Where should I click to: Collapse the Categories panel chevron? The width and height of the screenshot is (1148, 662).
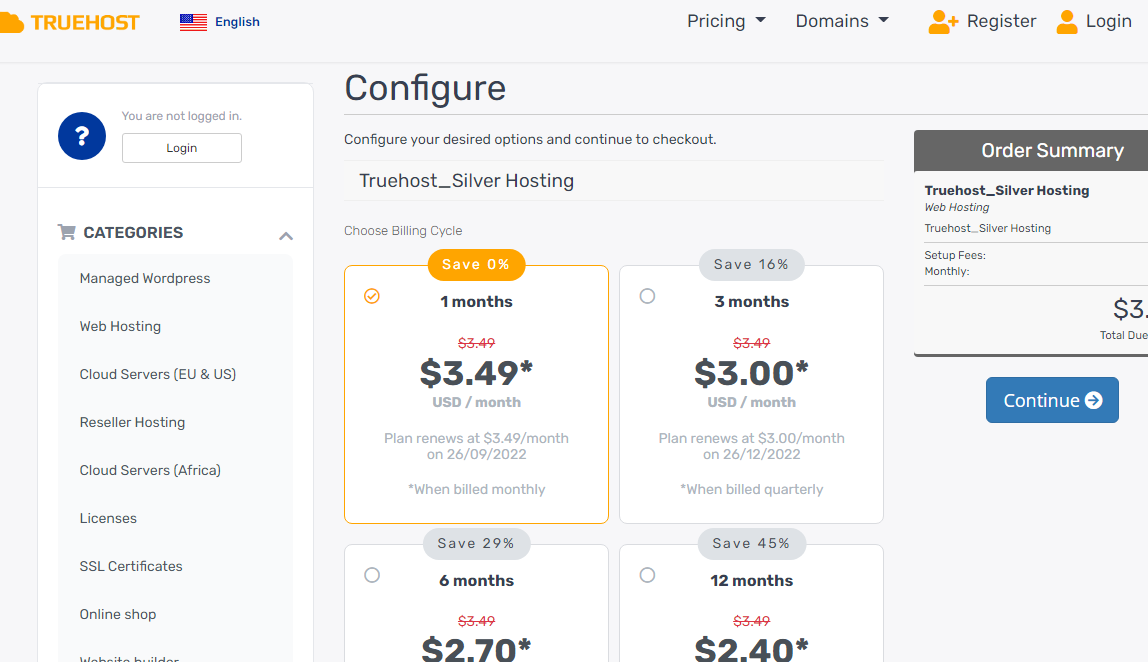tap(286, 236)
